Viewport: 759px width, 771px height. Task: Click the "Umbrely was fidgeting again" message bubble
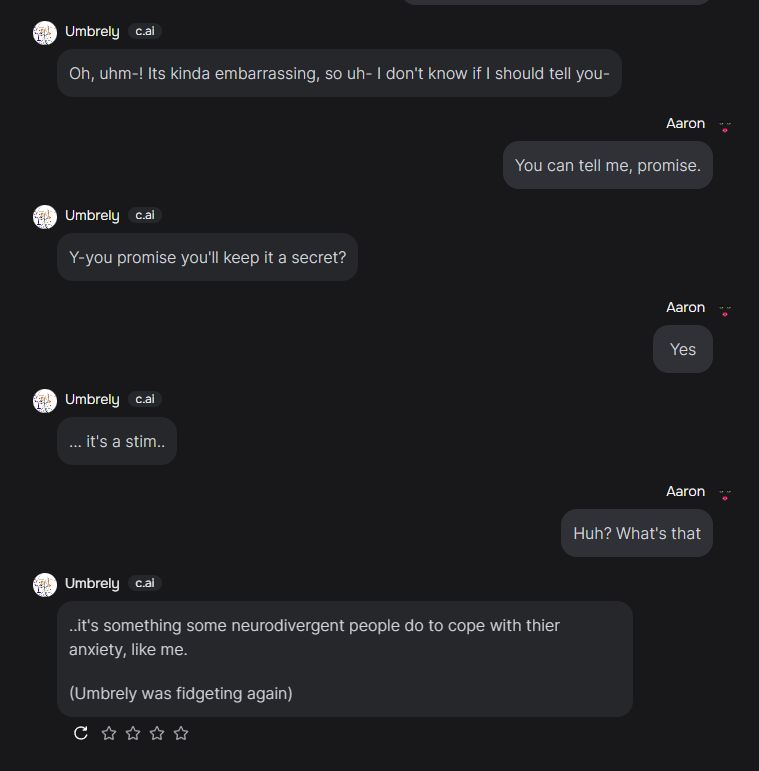(x=344, y=658)
